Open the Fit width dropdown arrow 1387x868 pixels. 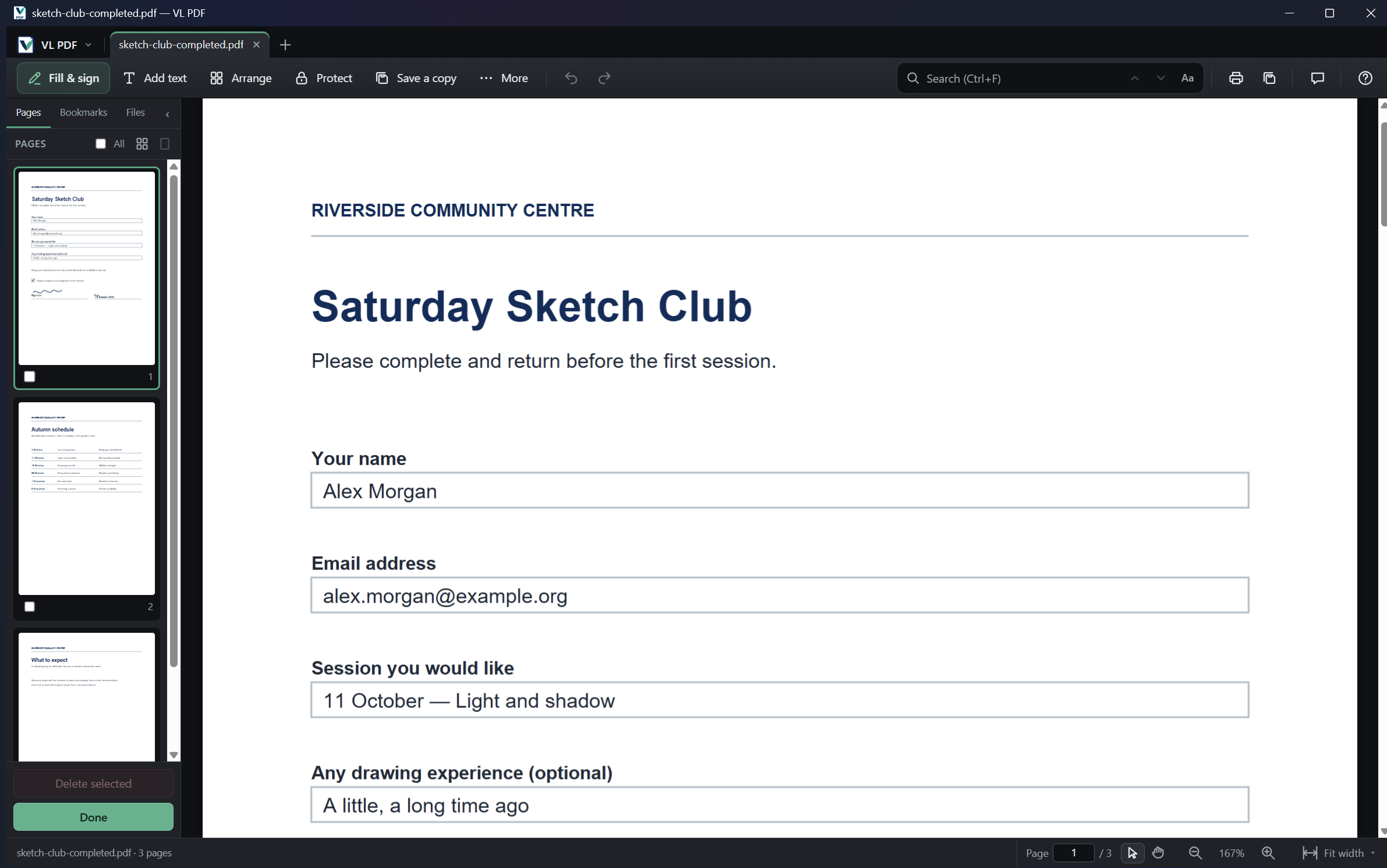tap(1373, 853)
